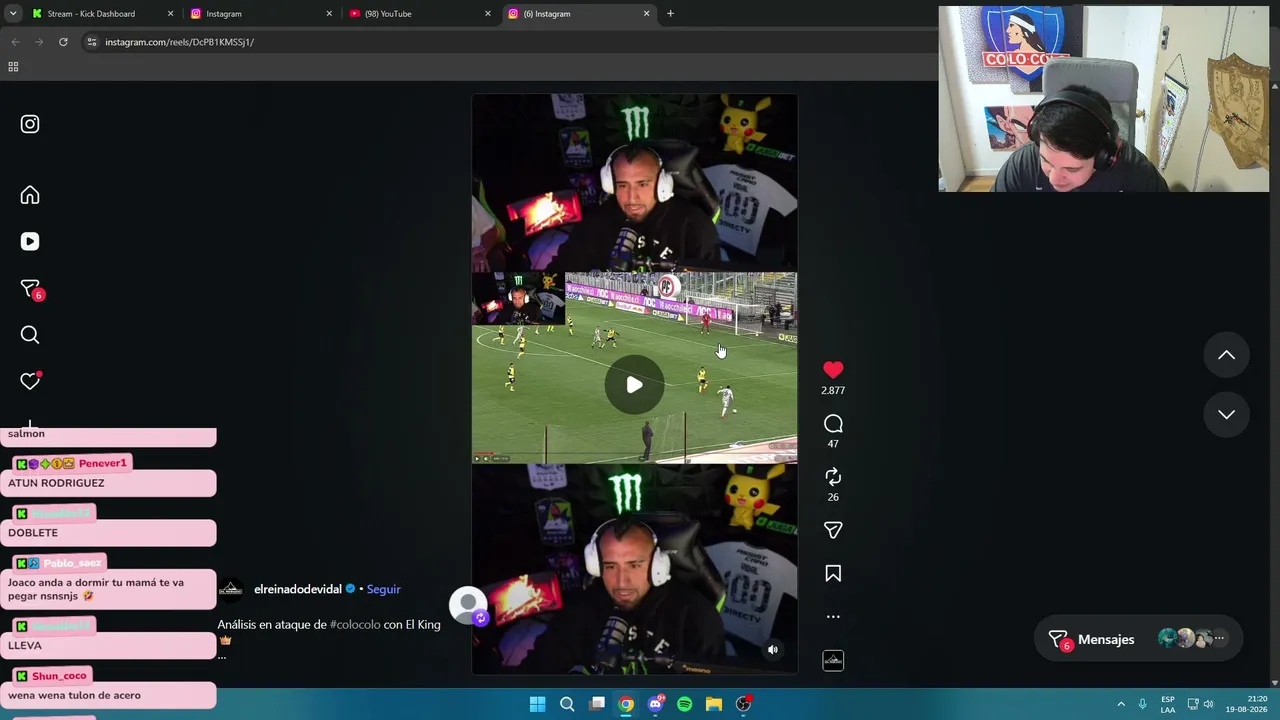This screenshot has height=720, width=1280.
Task: Open OBS Studio from the taskbar
Action: [x=743, y=704]
